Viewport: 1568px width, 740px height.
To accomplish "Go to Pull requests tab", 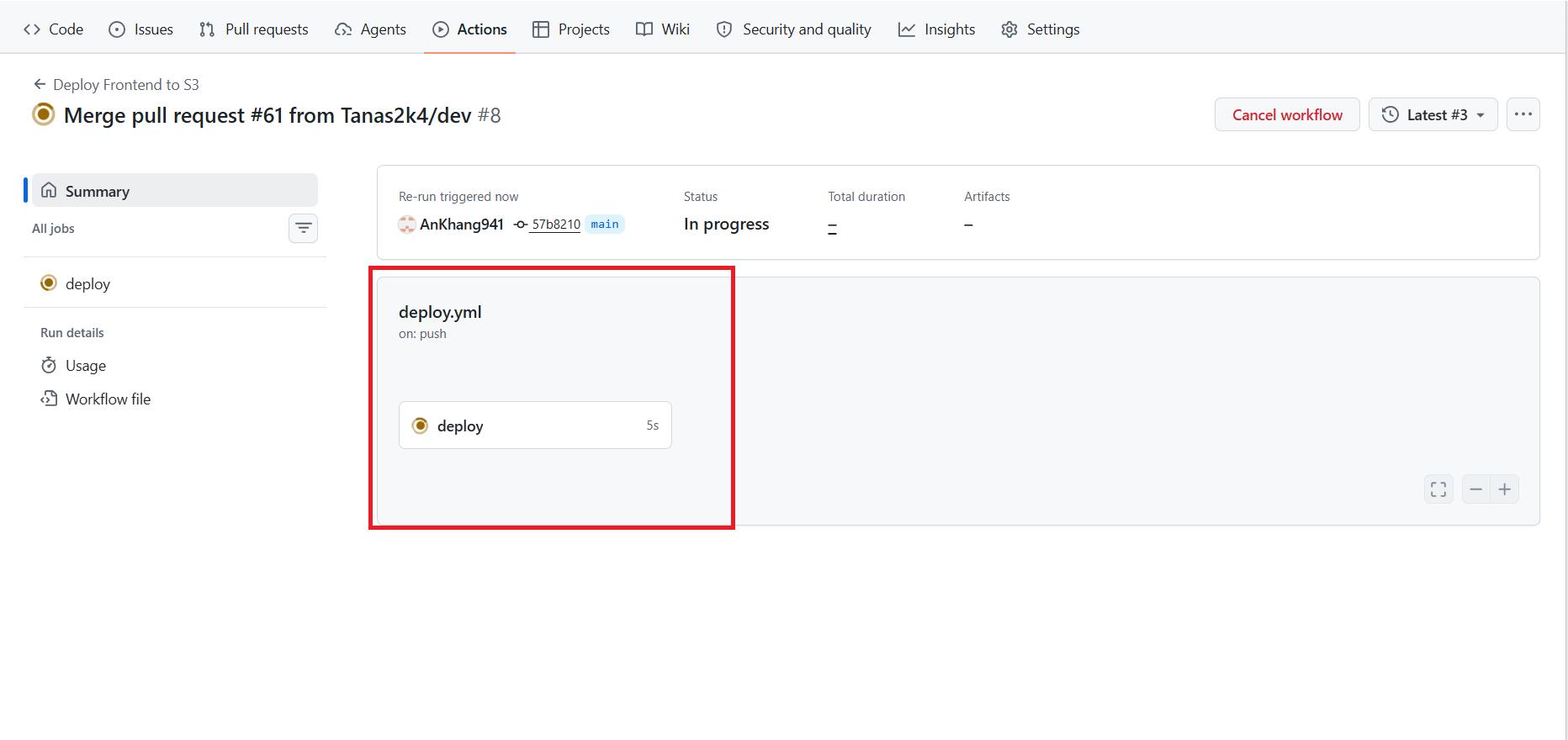I will [x=254, y=29].
